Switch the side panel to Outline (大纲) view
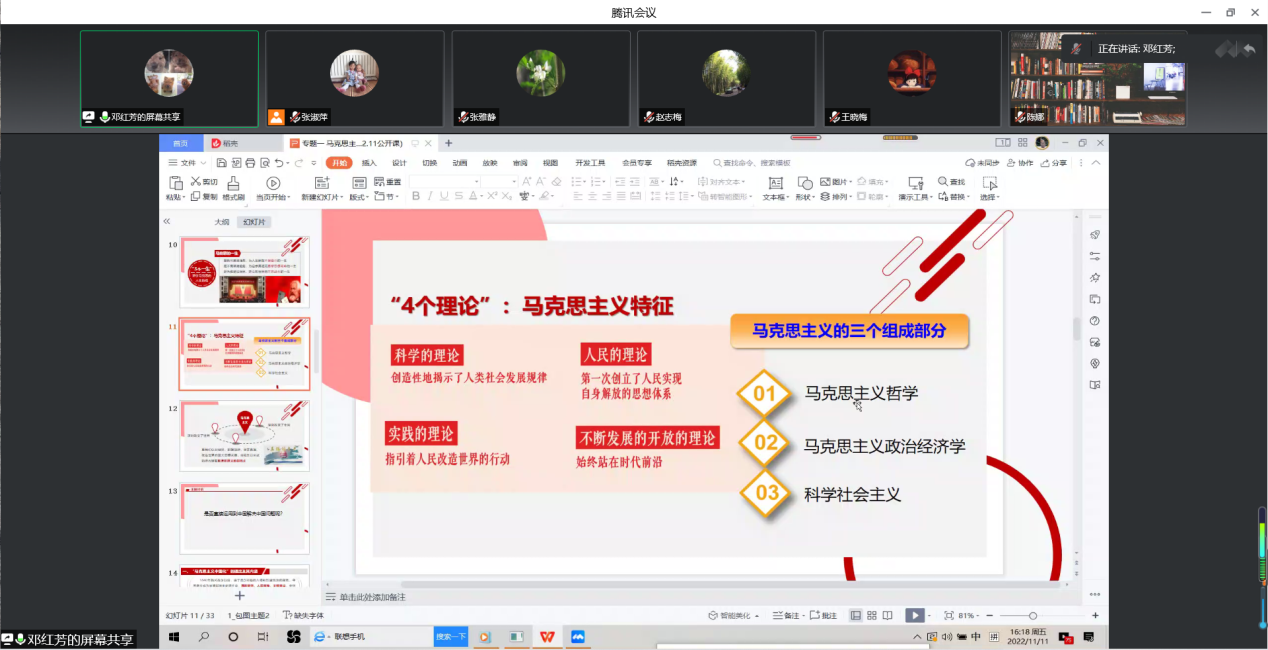 221,222
